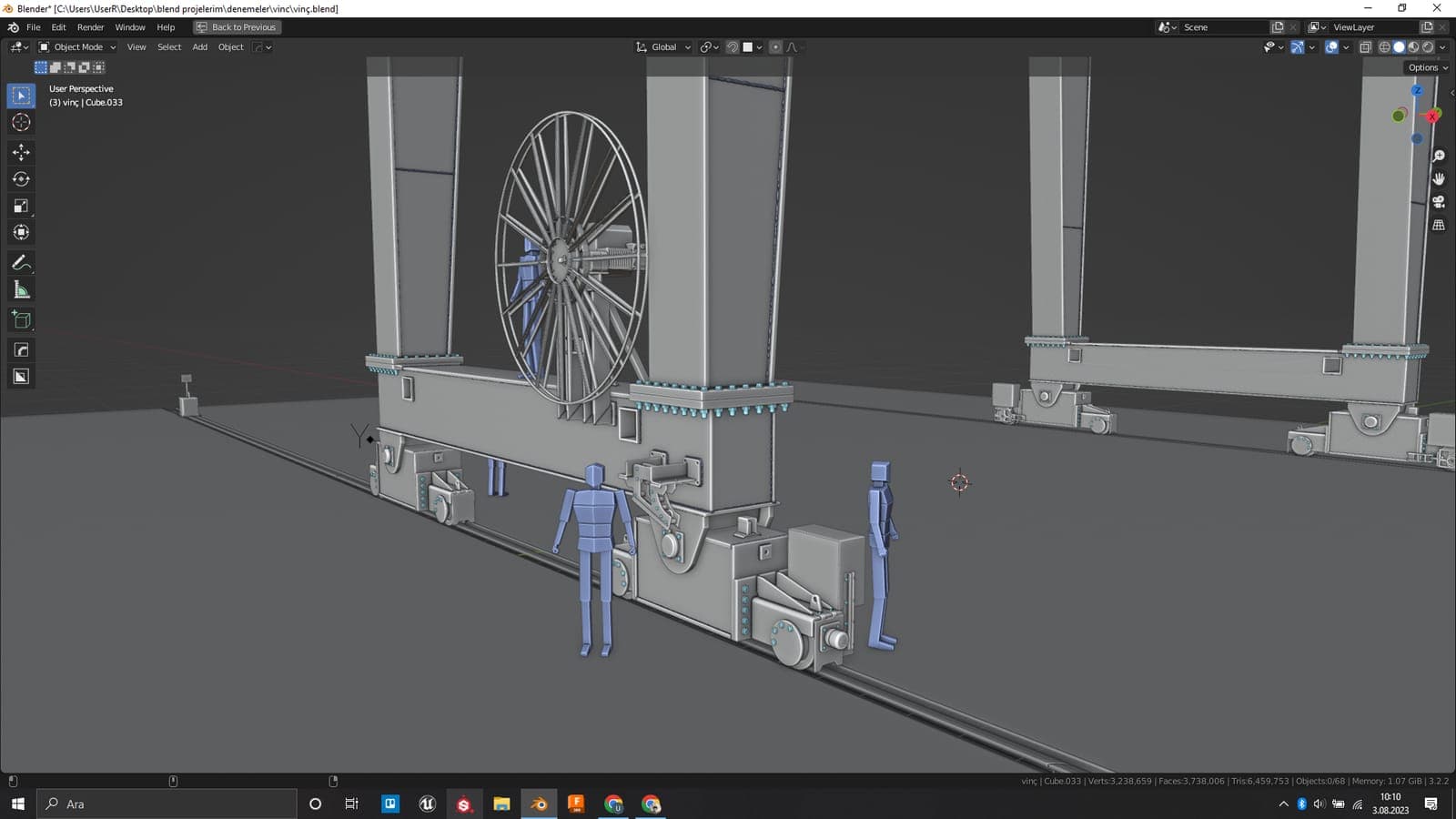The width and height of the screenshot is (1456, 819).
Task: Open Blender from the Windows taskbar
Action: 539,804
